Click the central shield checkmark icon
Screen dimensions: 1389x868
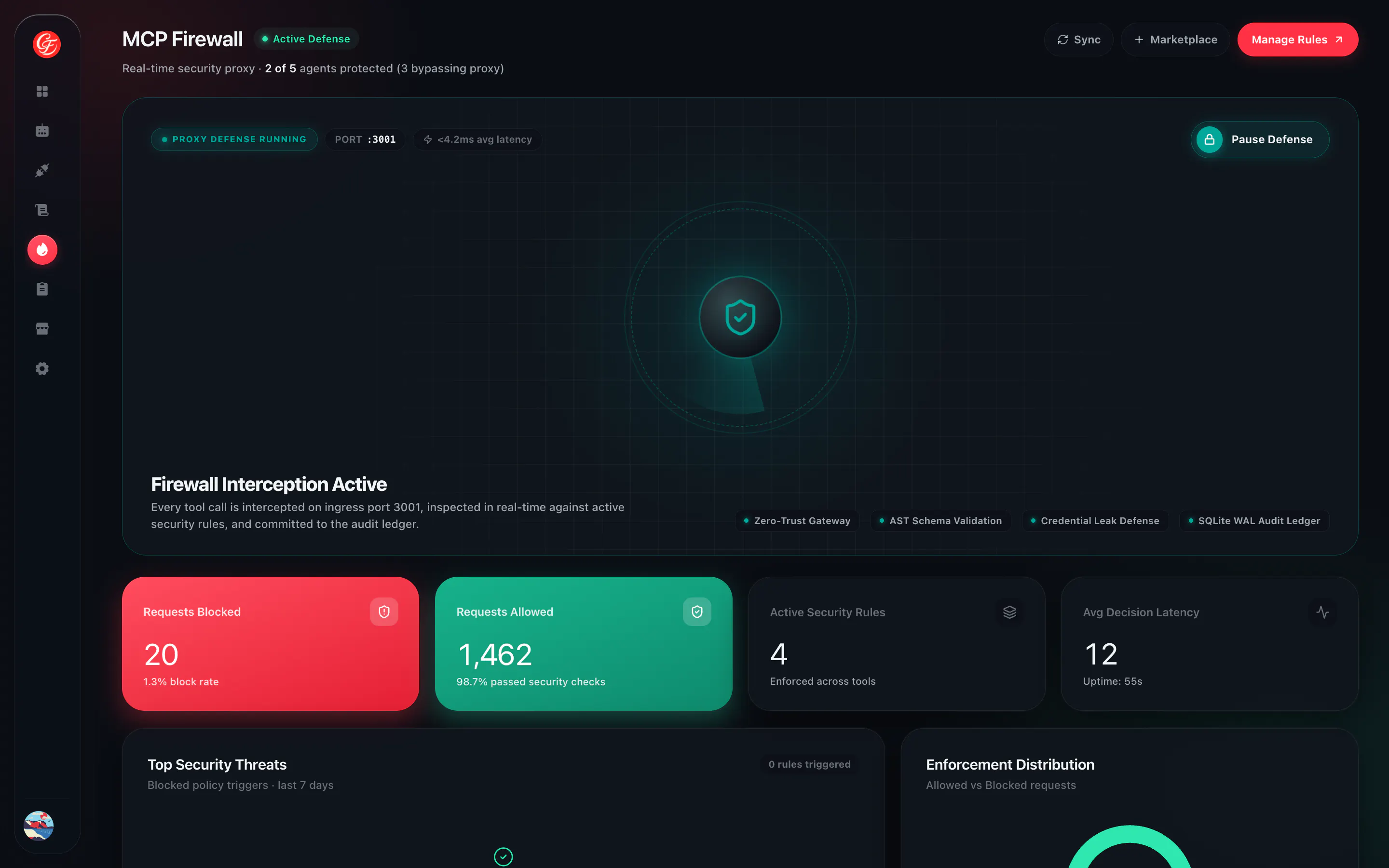740,317
